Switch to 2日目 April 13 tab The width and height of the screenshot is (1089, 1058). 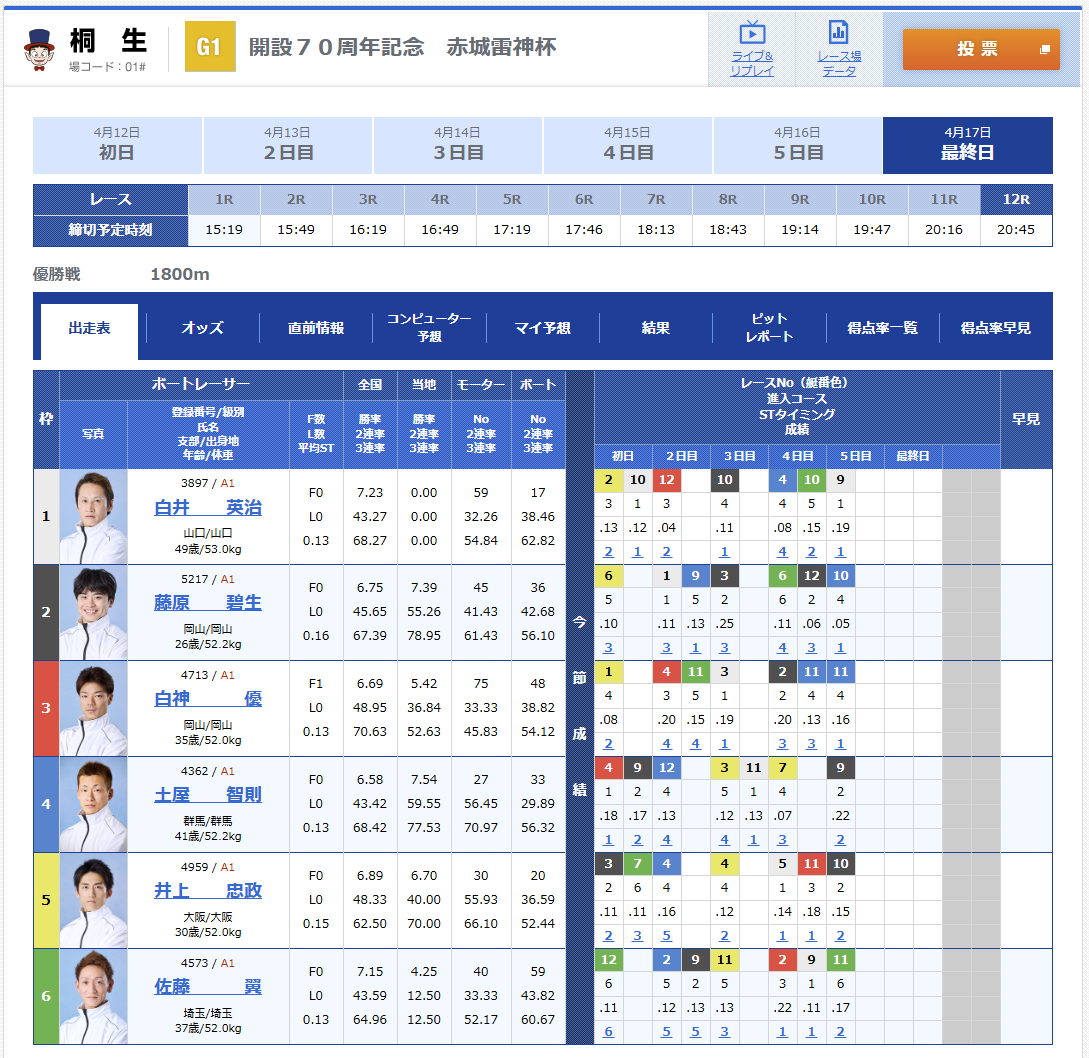click(x=288, y=145)
